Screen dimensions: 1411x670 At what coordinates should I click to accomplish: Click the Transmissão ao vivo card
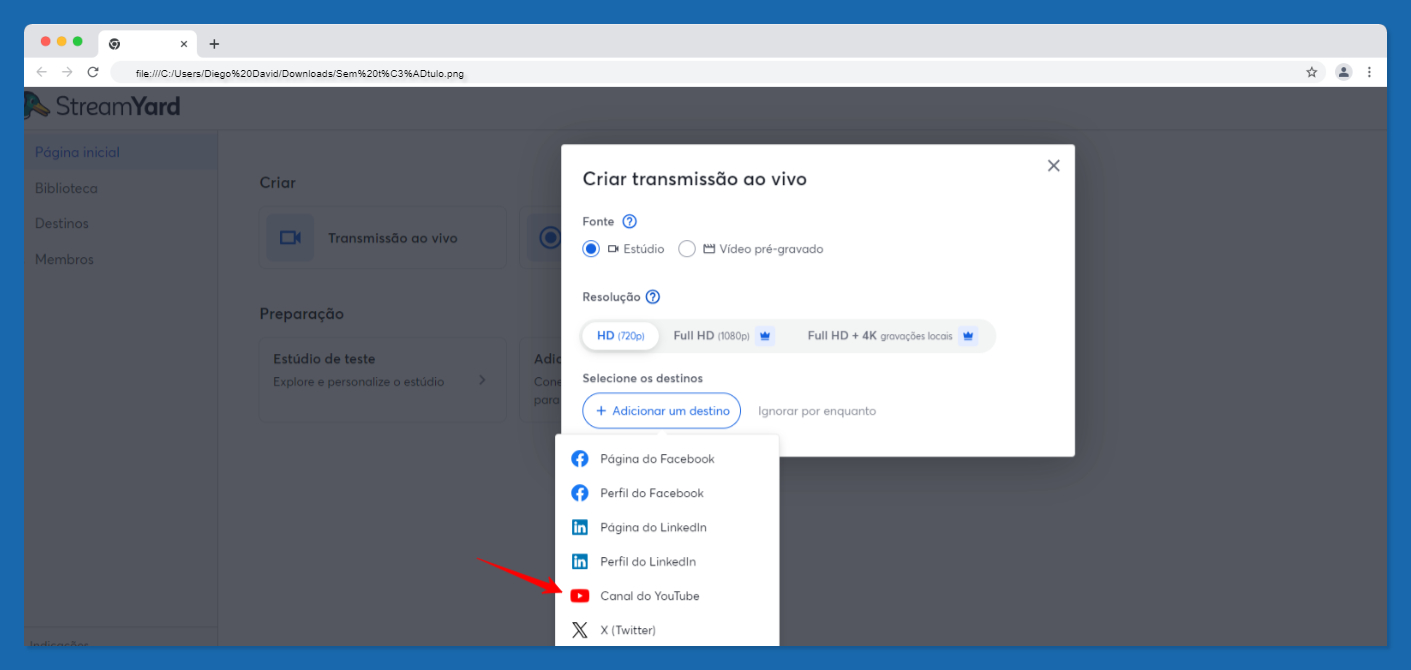383,238
